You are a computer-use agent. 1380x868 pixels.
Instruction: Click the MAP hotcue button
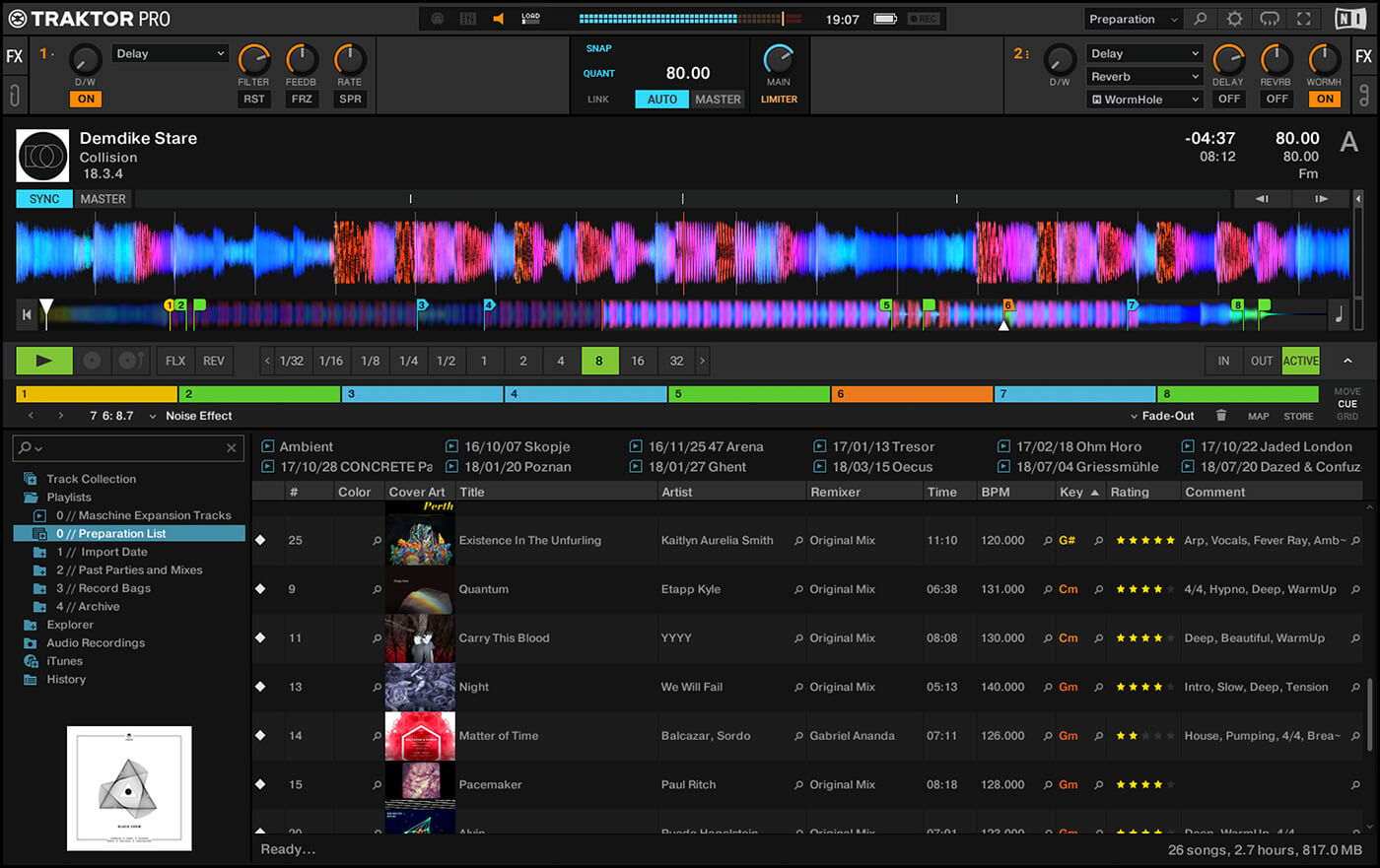pos(1258,416)
